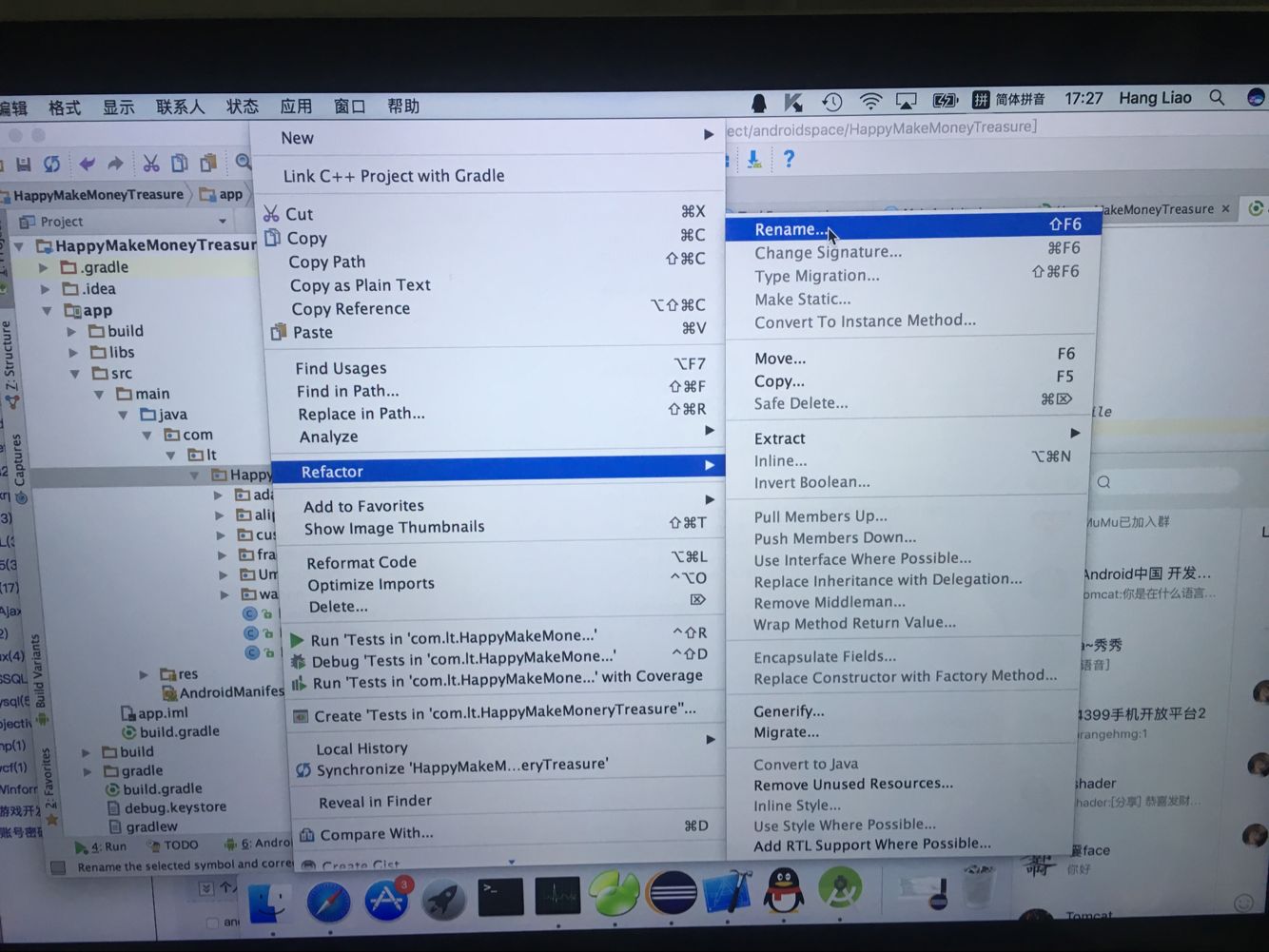Choose Rename in Refactor submenu
This screenshot has height=952, width=1269.
pyautogui.click(x=913, y=228)
